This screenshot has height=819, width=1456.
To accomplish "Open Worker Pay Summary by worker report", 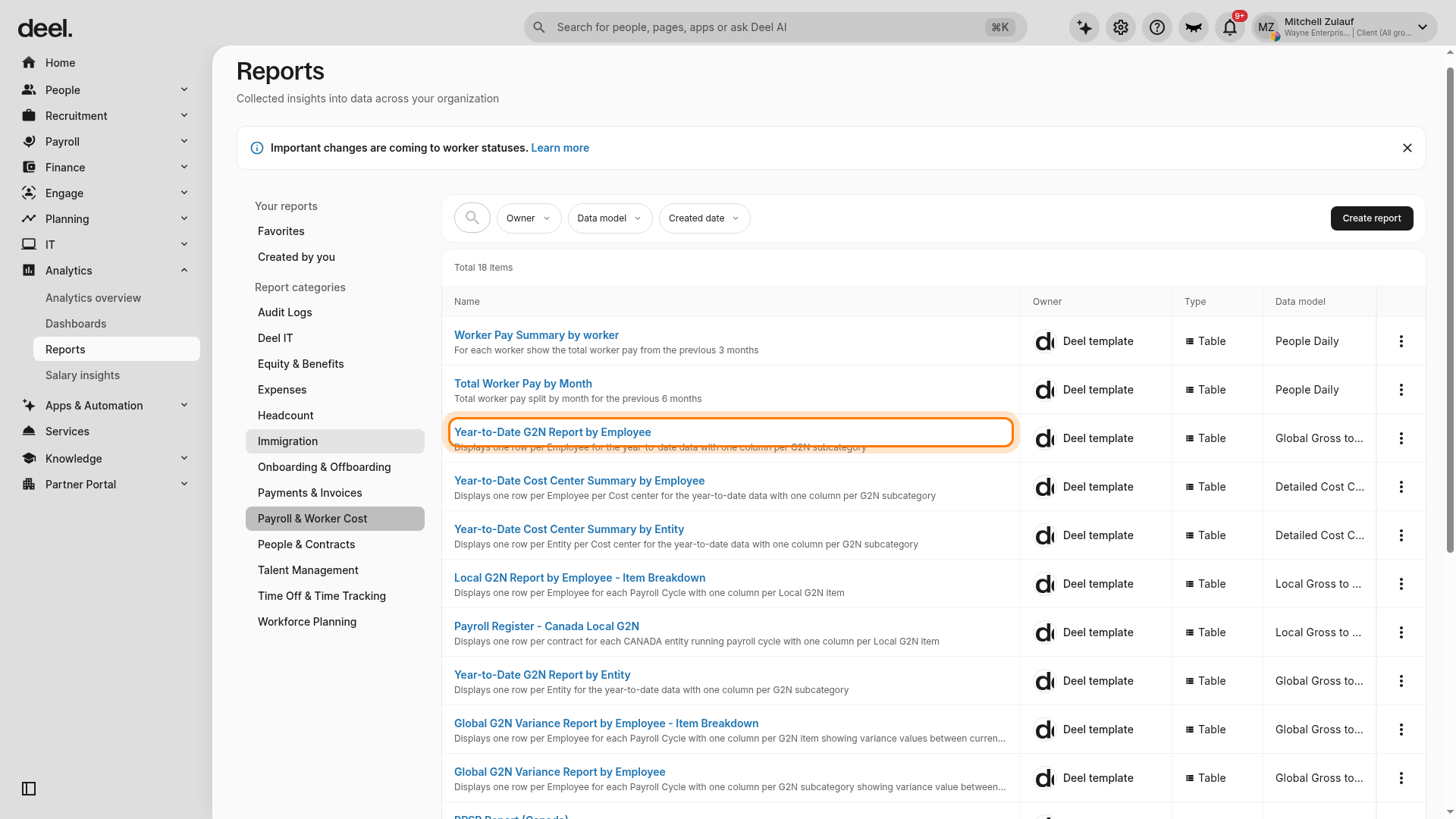I will [536, 335].
